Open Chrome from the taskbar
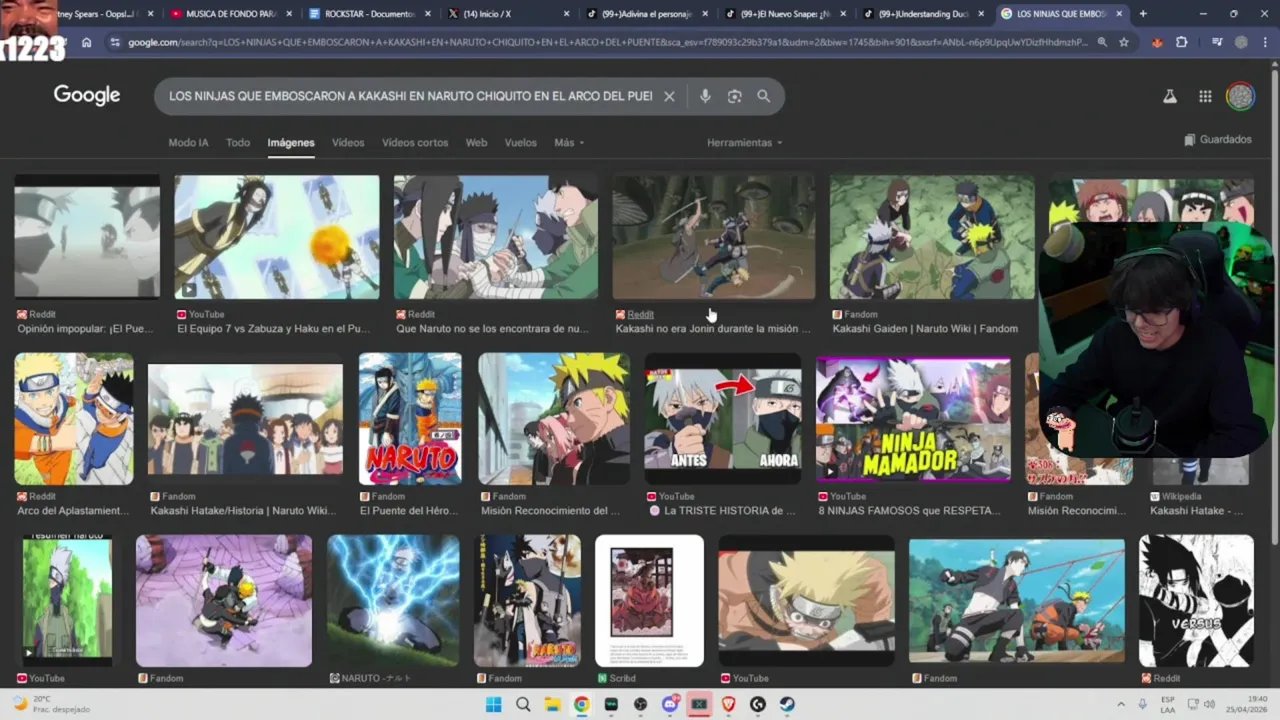1280x720 pixels. [x=581, y=704]
